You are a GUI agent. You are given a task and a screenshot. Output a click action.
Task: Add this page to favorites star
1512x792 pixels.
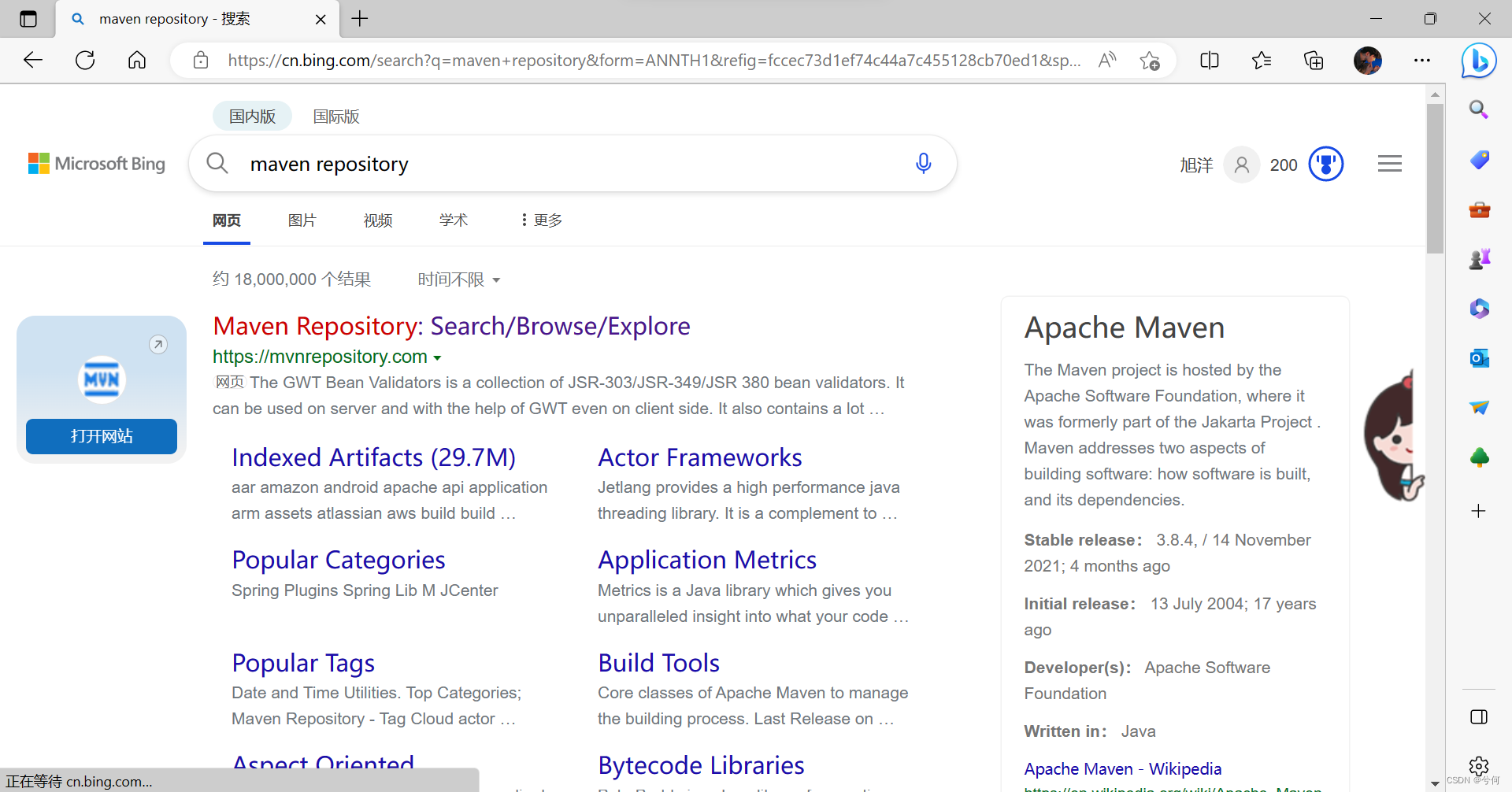point(1150,61)
